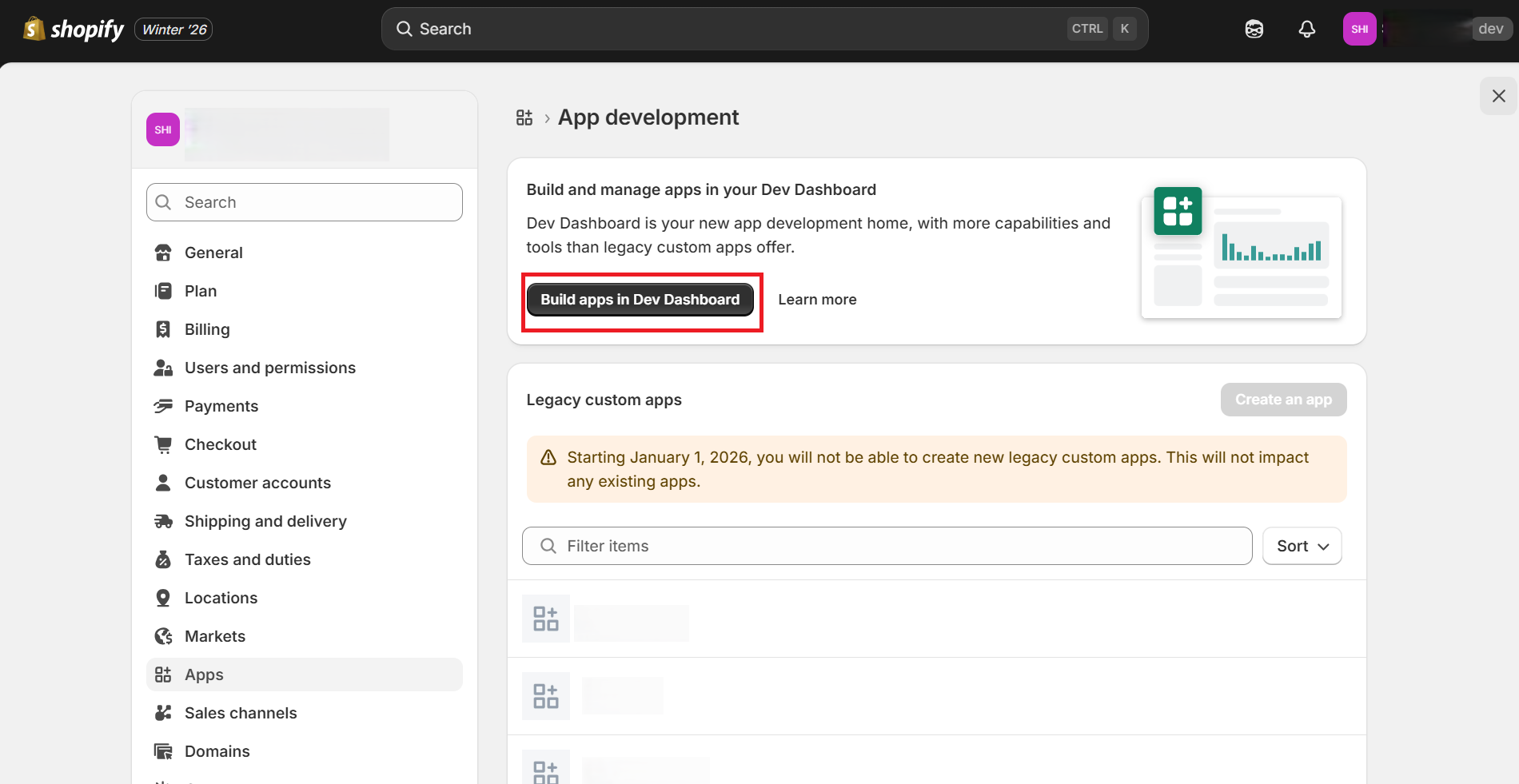Click the SHI account avatar in the top bar
The width and height of the screenshot is (1519, 784).
tap(1359, 30)
